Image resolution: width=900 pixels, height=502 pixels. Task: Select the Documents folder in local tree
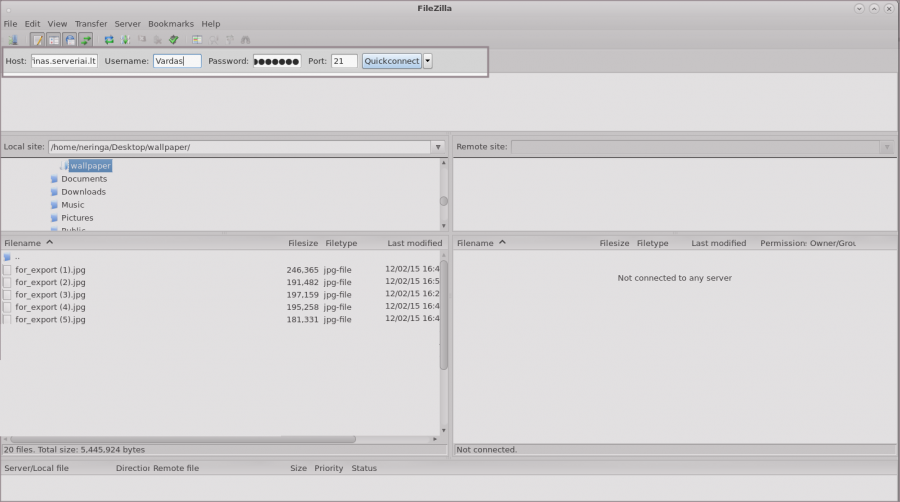[84, 179]
